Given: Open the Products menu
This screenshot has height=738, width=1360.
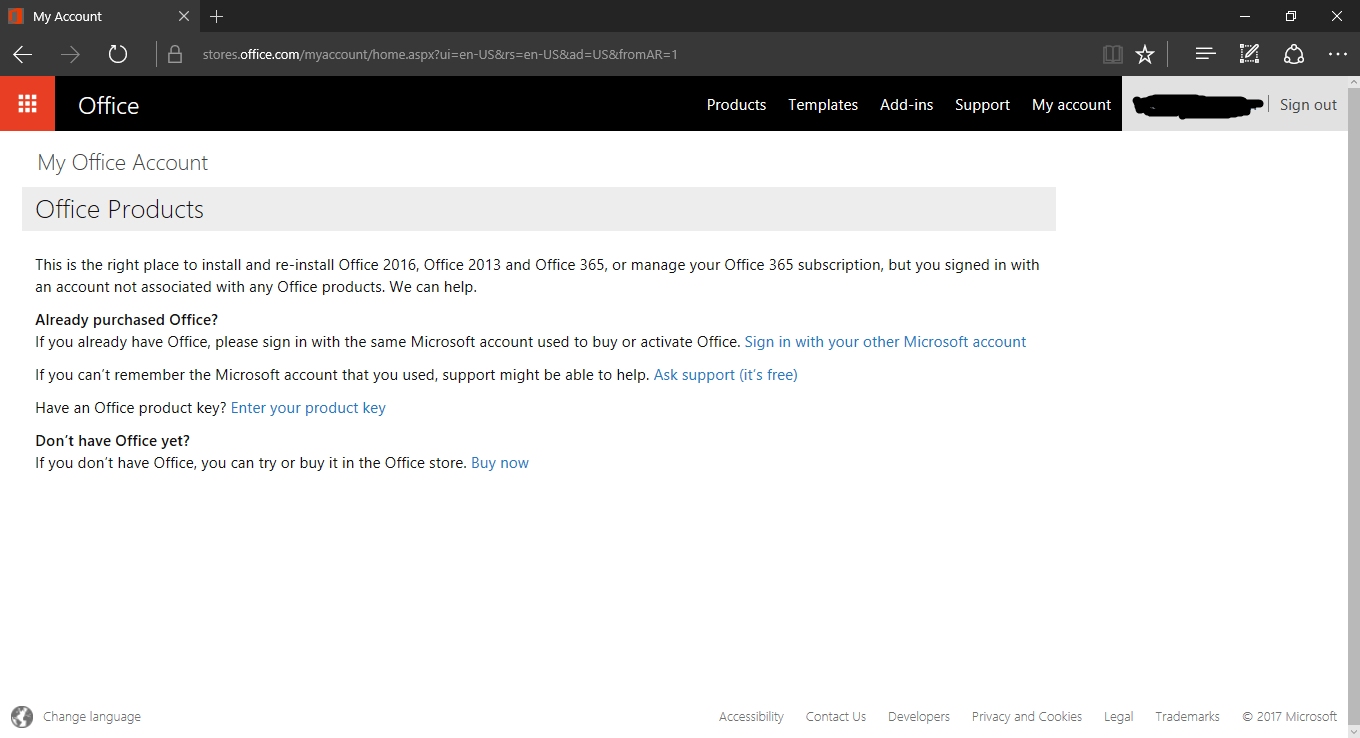Looking at the screenshot, I should (736, 104).
